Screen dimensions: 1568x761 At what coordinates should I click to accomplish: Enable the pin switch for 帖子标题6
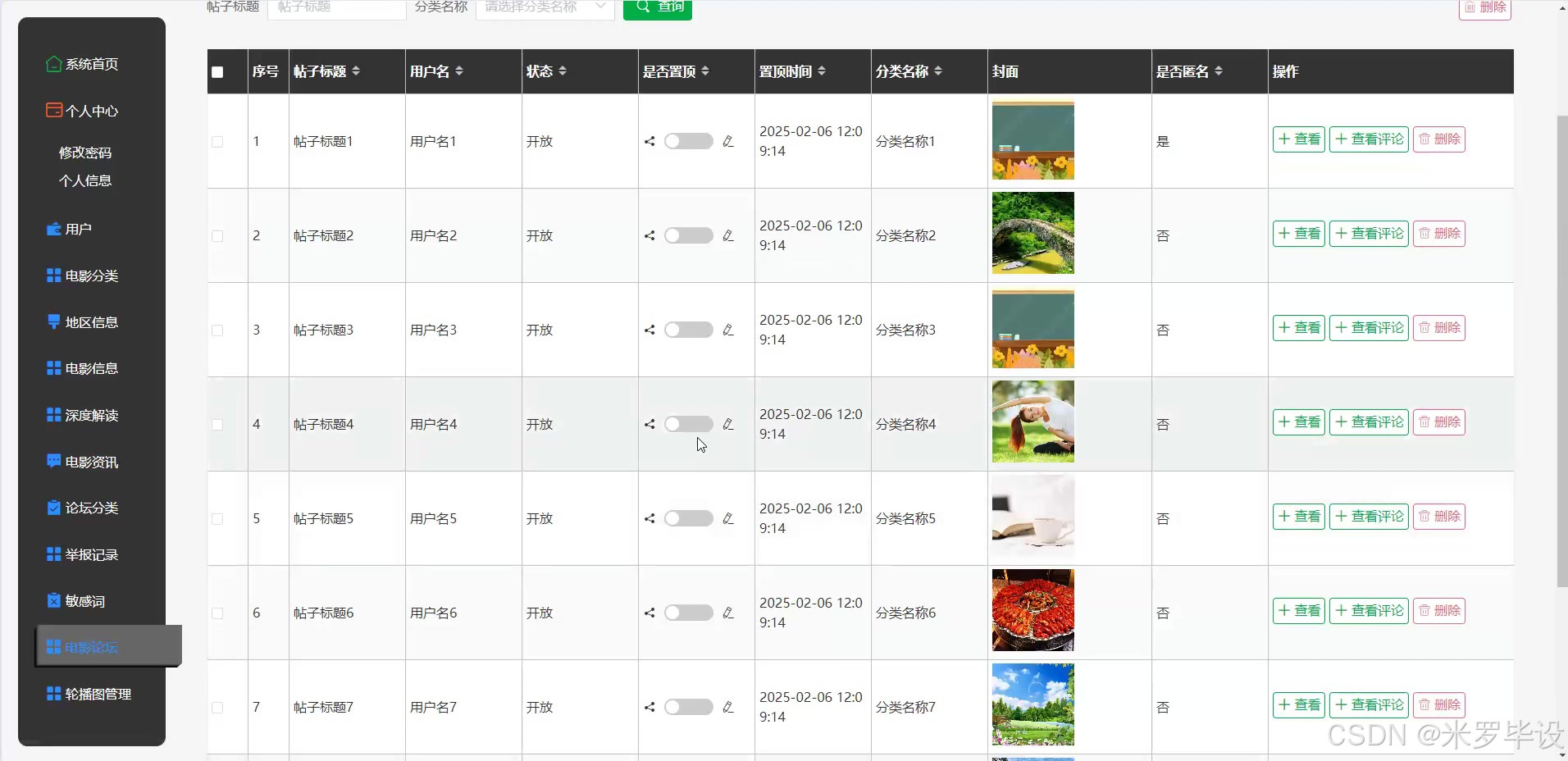(x=689, y=613)
